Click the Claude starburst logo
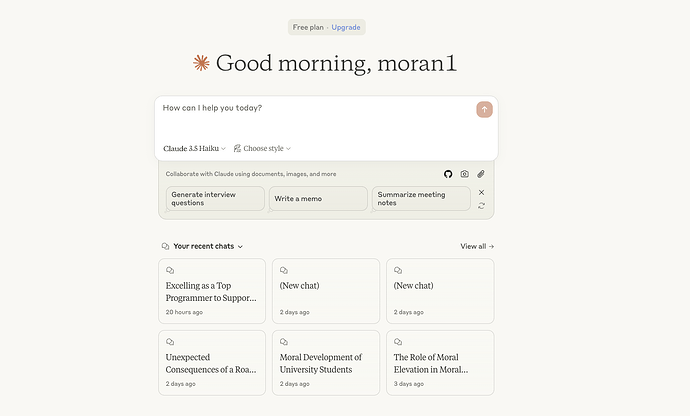 201,63
